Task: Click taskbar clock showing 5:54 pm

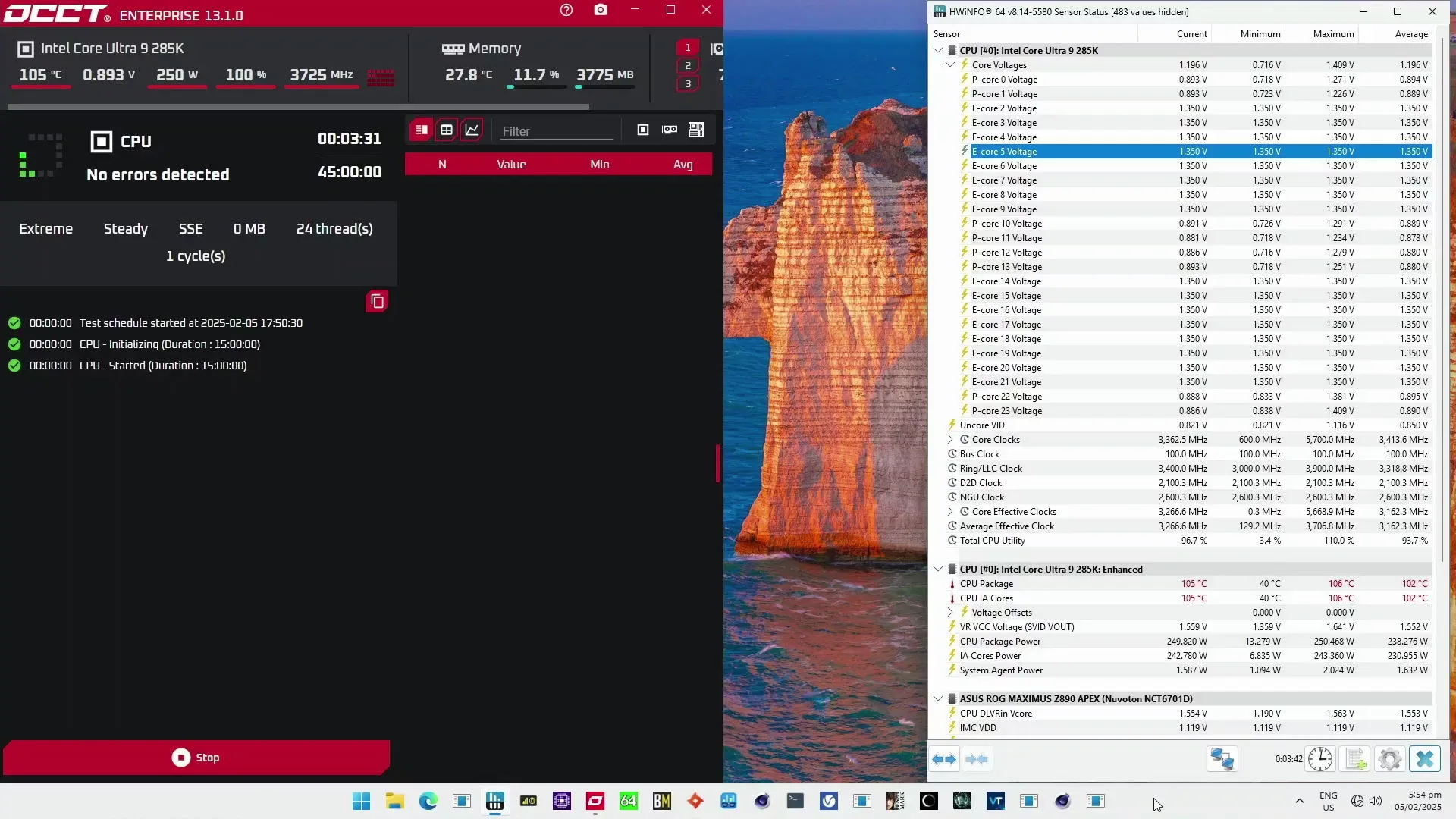Action: [x=1417, y=801]
